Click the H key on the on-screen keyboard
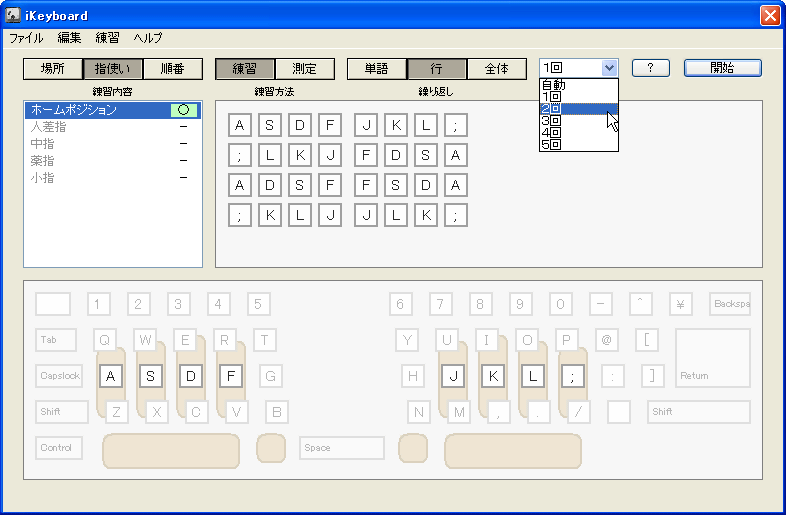 [x=413, y=376]
